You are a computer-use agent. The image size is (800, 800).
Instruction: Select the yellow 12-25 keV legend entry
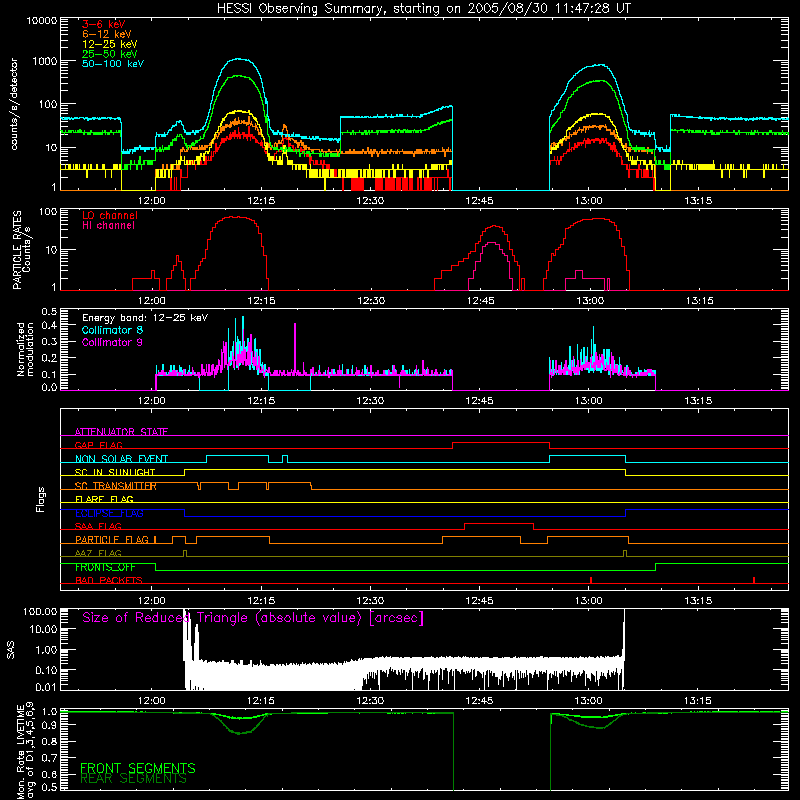click(x=110, y=44)
